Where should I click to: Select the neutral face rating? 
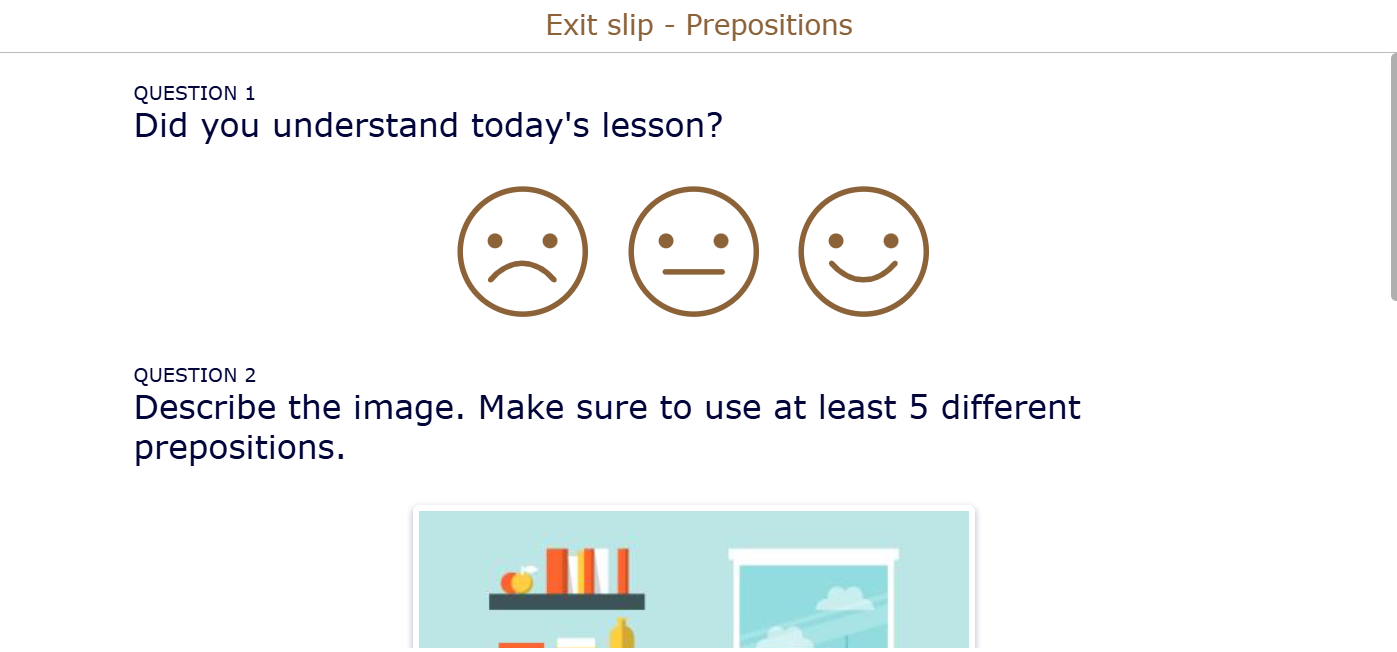tap(693, 251)
